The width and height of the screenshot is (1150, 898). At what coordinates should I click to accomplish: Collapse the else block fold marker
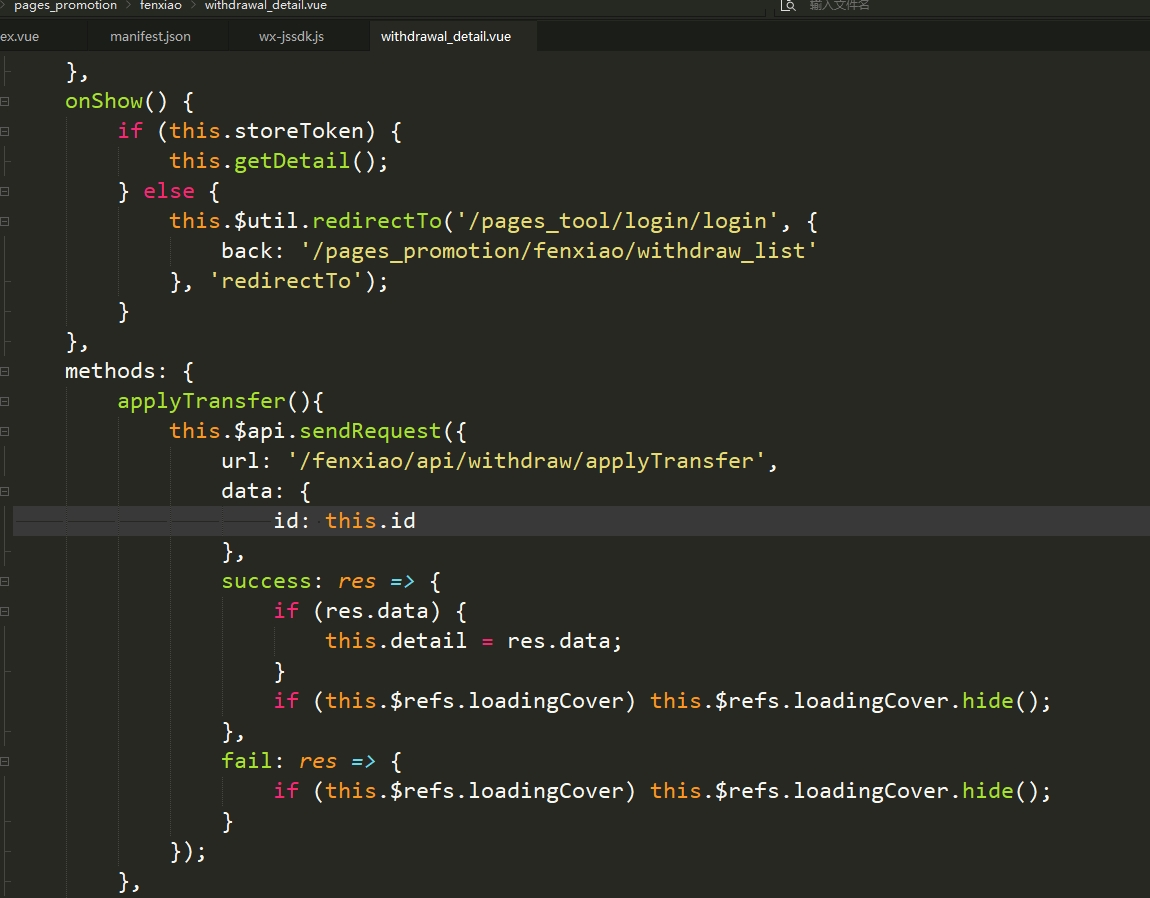tap(6, 191)
